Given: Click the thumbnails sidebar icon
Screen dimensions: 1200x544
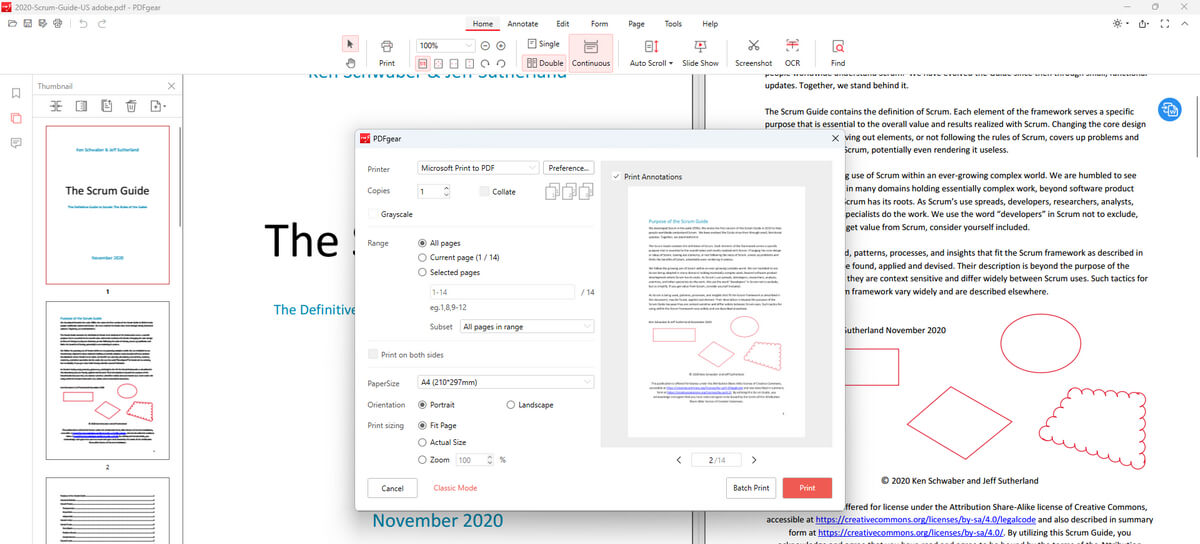Looking at the screenshot, I should pyautogui.click(x=15, y=118).
